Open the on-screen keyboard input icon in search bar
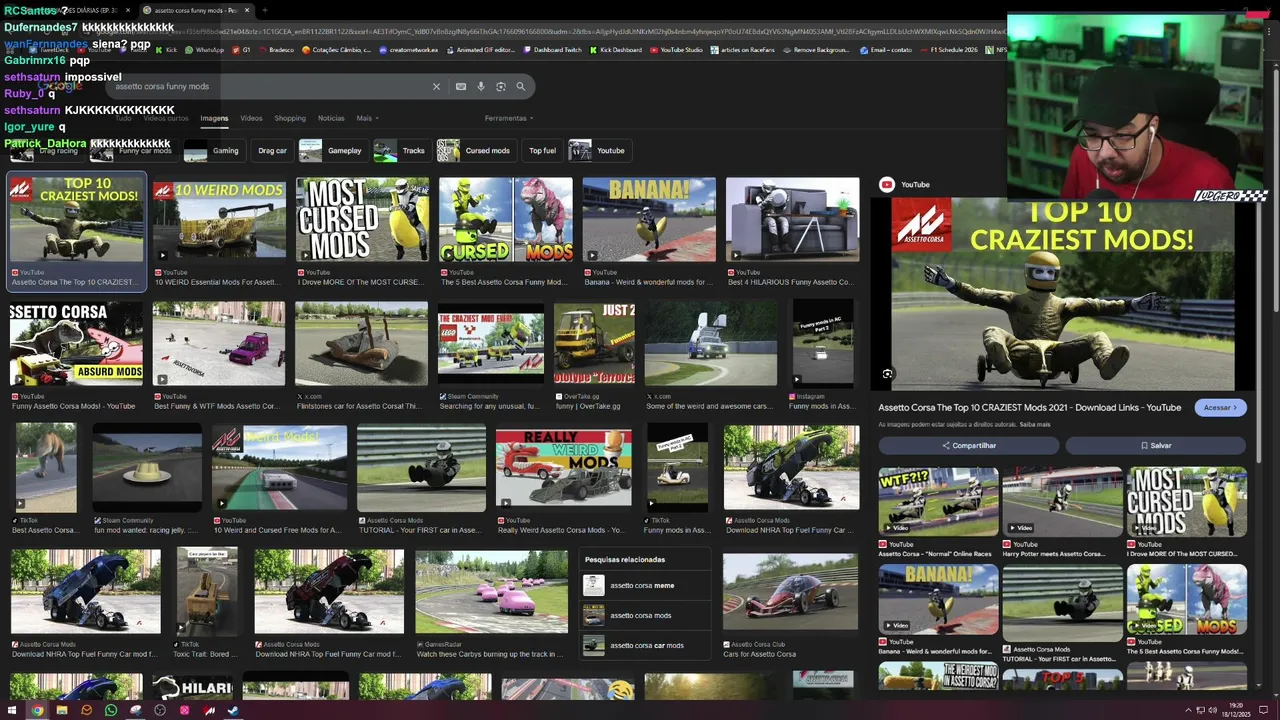The height and width of the screenshot is (720, 1280). point(461,87)
